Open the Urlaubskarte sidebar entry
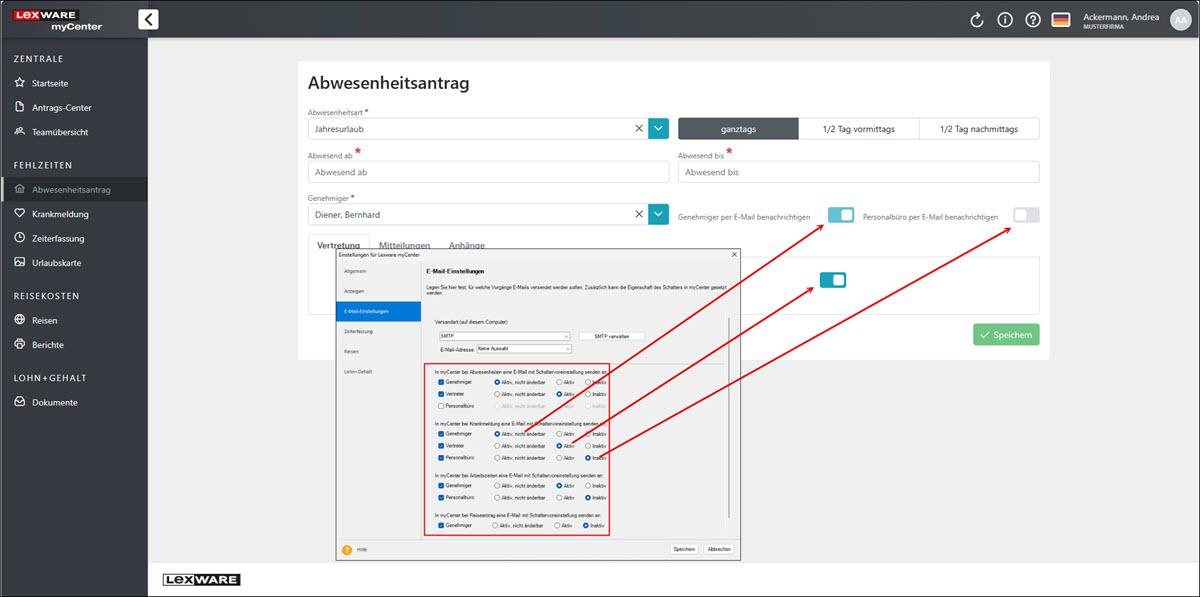The height and width of the screenshot is (597, 1200). tap(56, 263)
